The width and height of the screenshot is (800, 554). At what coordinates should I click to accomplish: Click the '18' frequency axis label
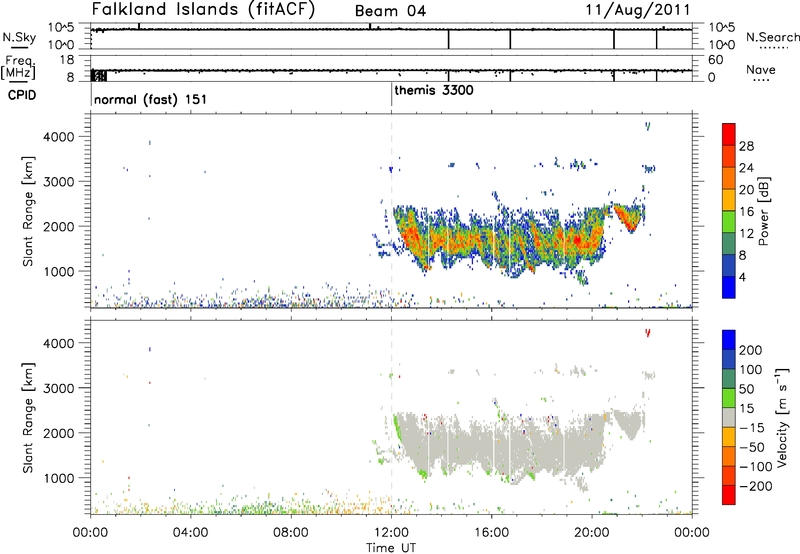click(67, 60)
